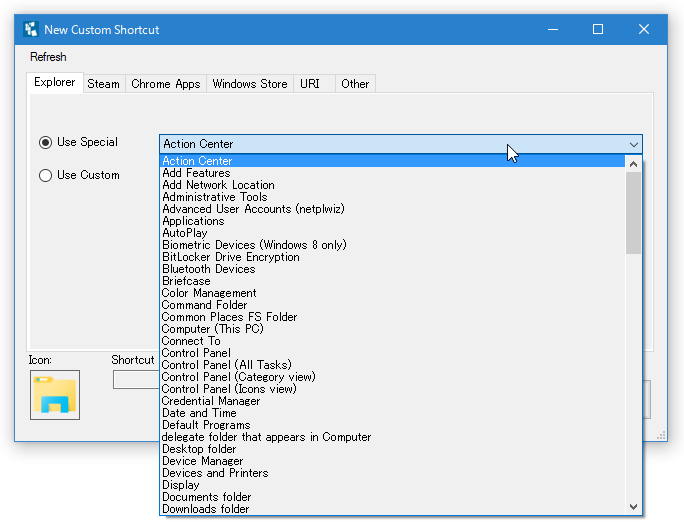Screen dimensions: 684x530
Task: Switch to the Steam tab
Action: coord(103,84)
